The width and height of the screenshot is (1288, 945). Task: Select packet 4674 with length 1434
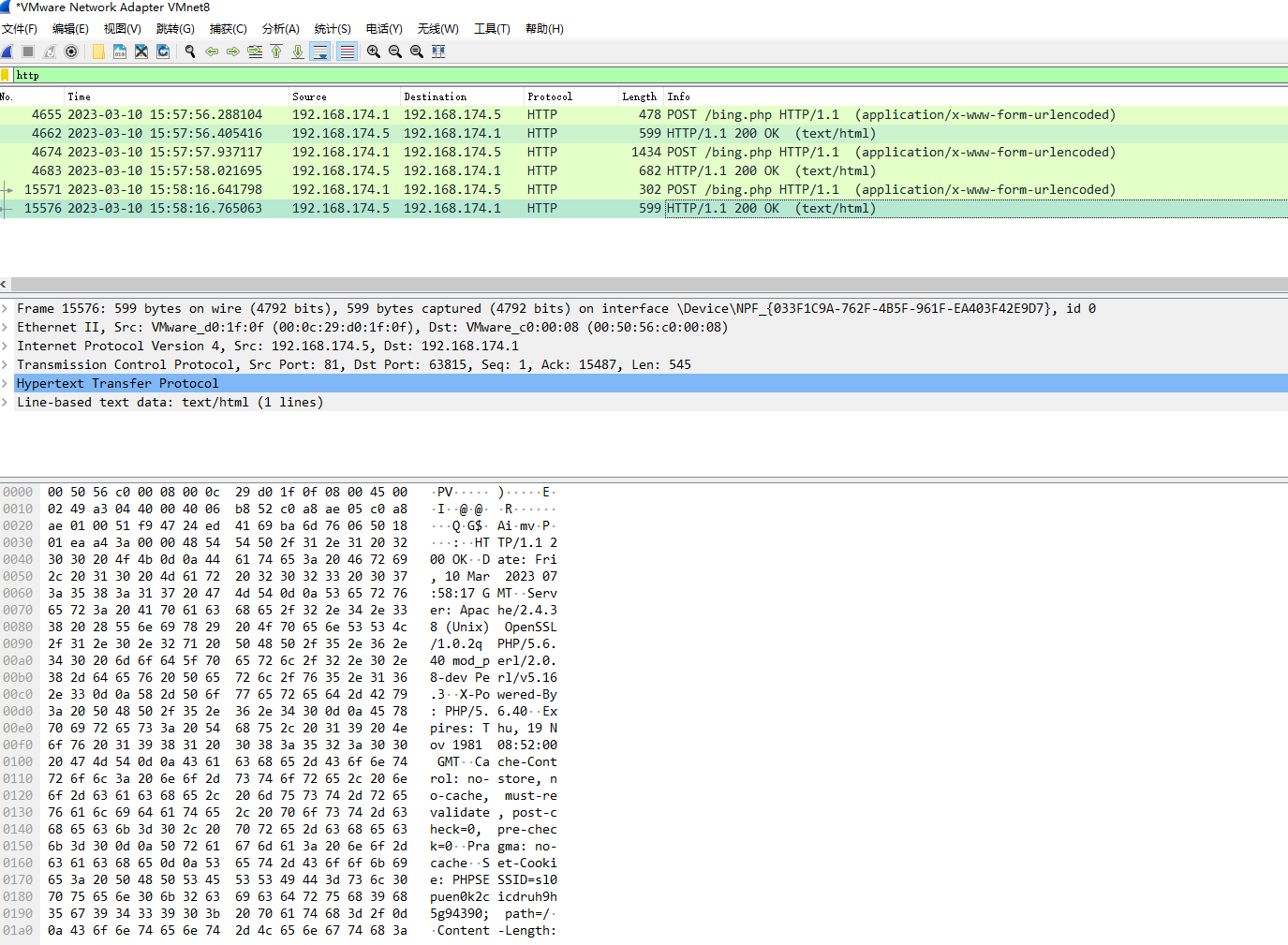[644, 152]
